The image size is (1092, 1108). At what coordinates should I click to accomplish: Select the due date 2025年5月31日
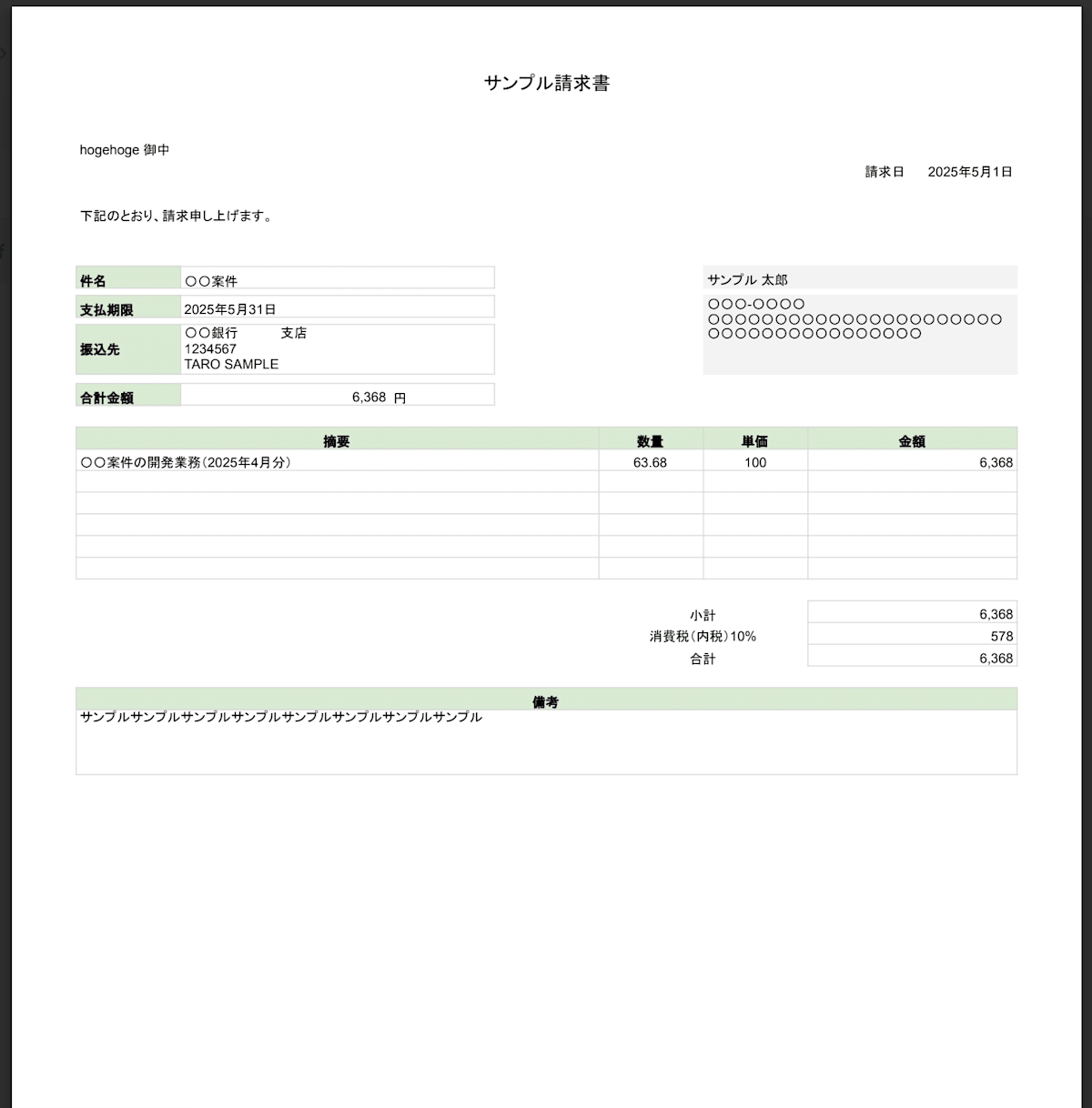(x=230, y=309)
